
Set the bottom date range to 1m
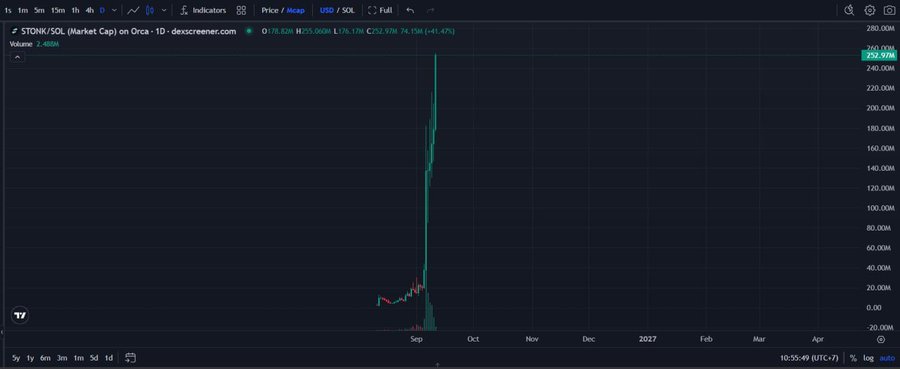coord(79,358)
